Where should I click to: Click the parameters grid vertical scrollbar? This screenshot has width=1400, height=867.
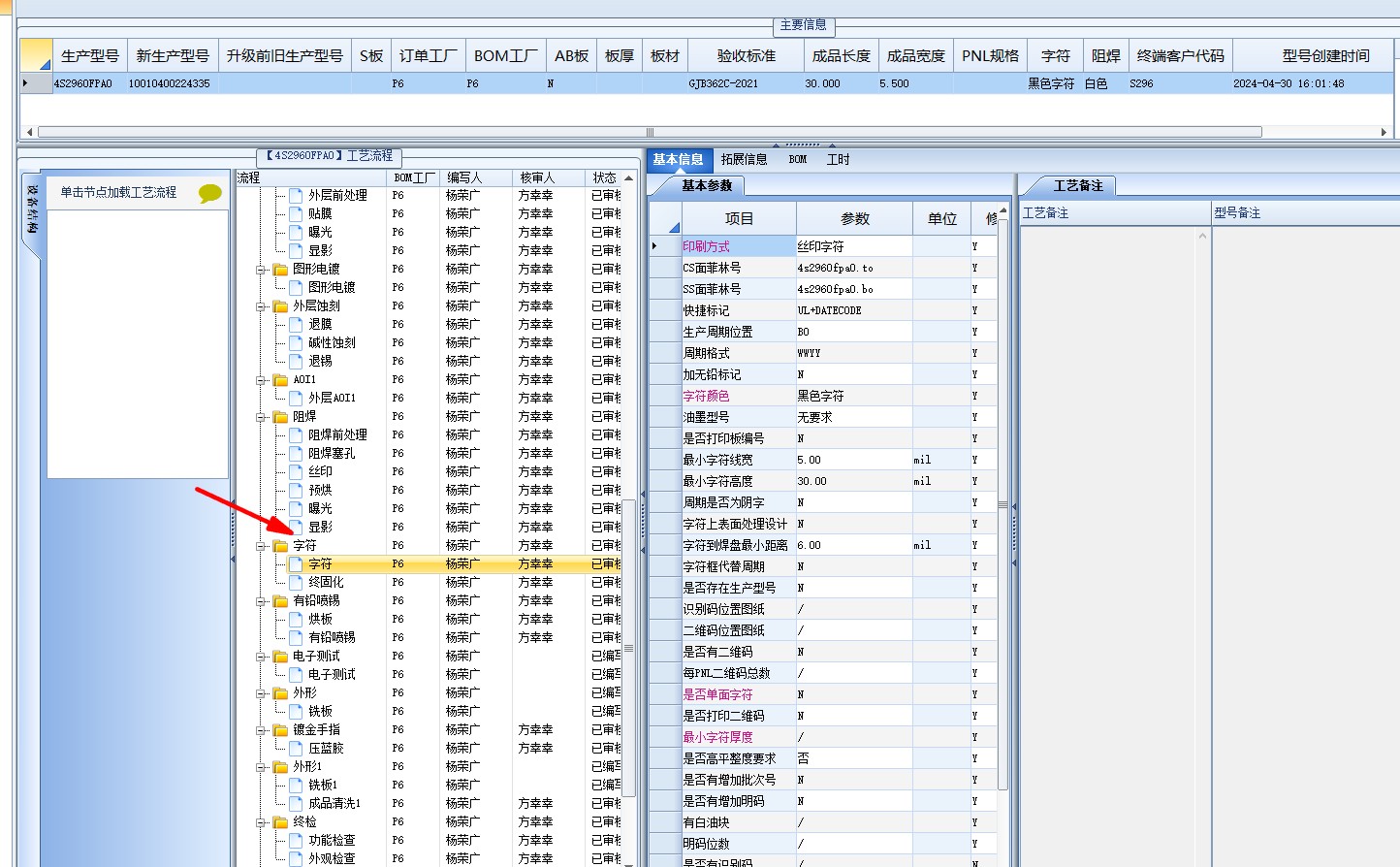click(x=1002, y=504)
